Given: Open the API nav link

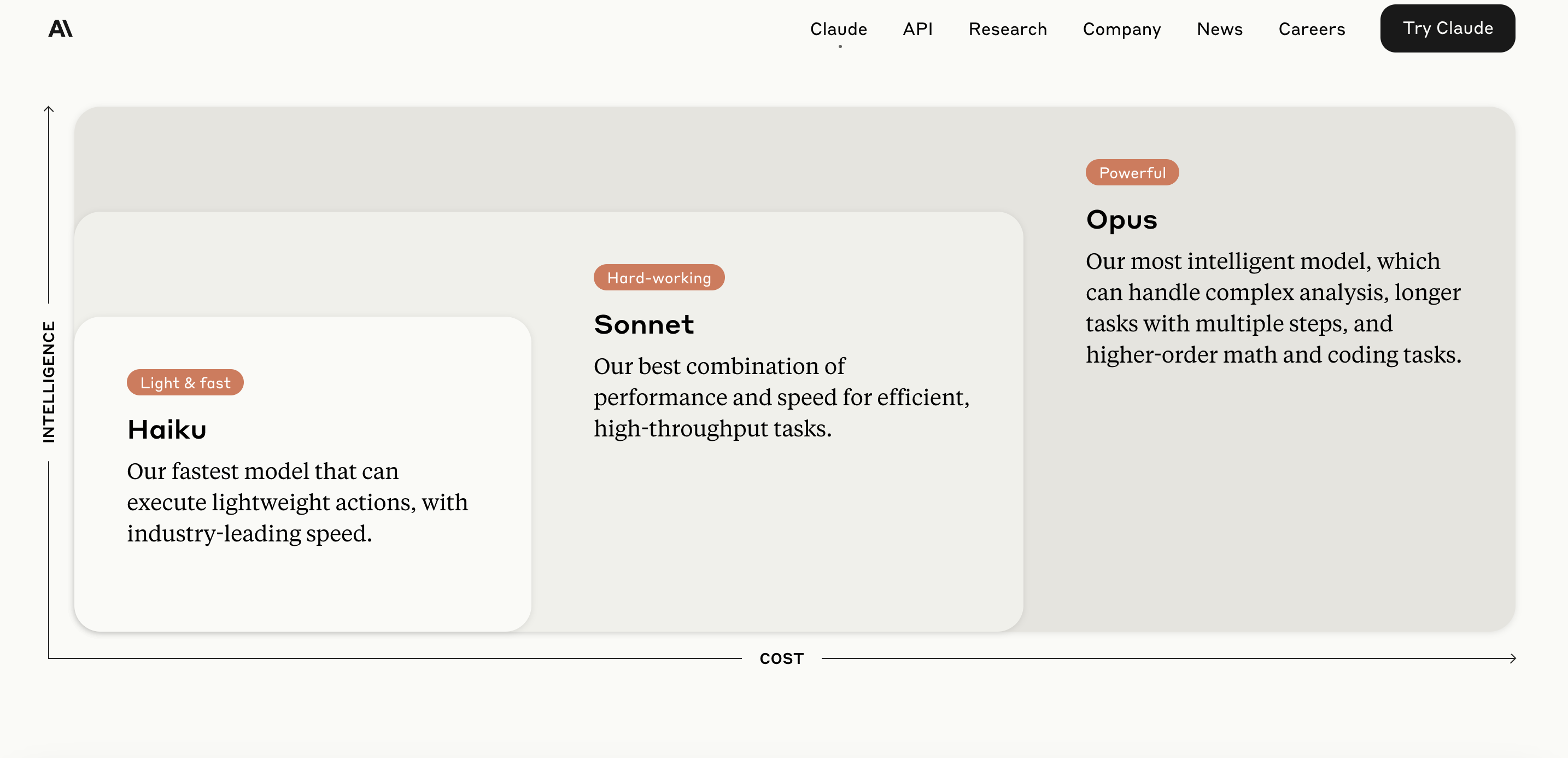Looking at the screenshot, I should coord(917,28).
